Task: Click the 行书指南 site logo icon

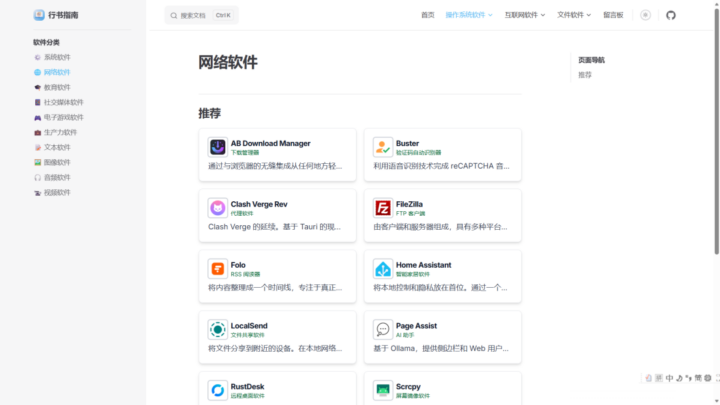Action: click(x=39, y=15)
